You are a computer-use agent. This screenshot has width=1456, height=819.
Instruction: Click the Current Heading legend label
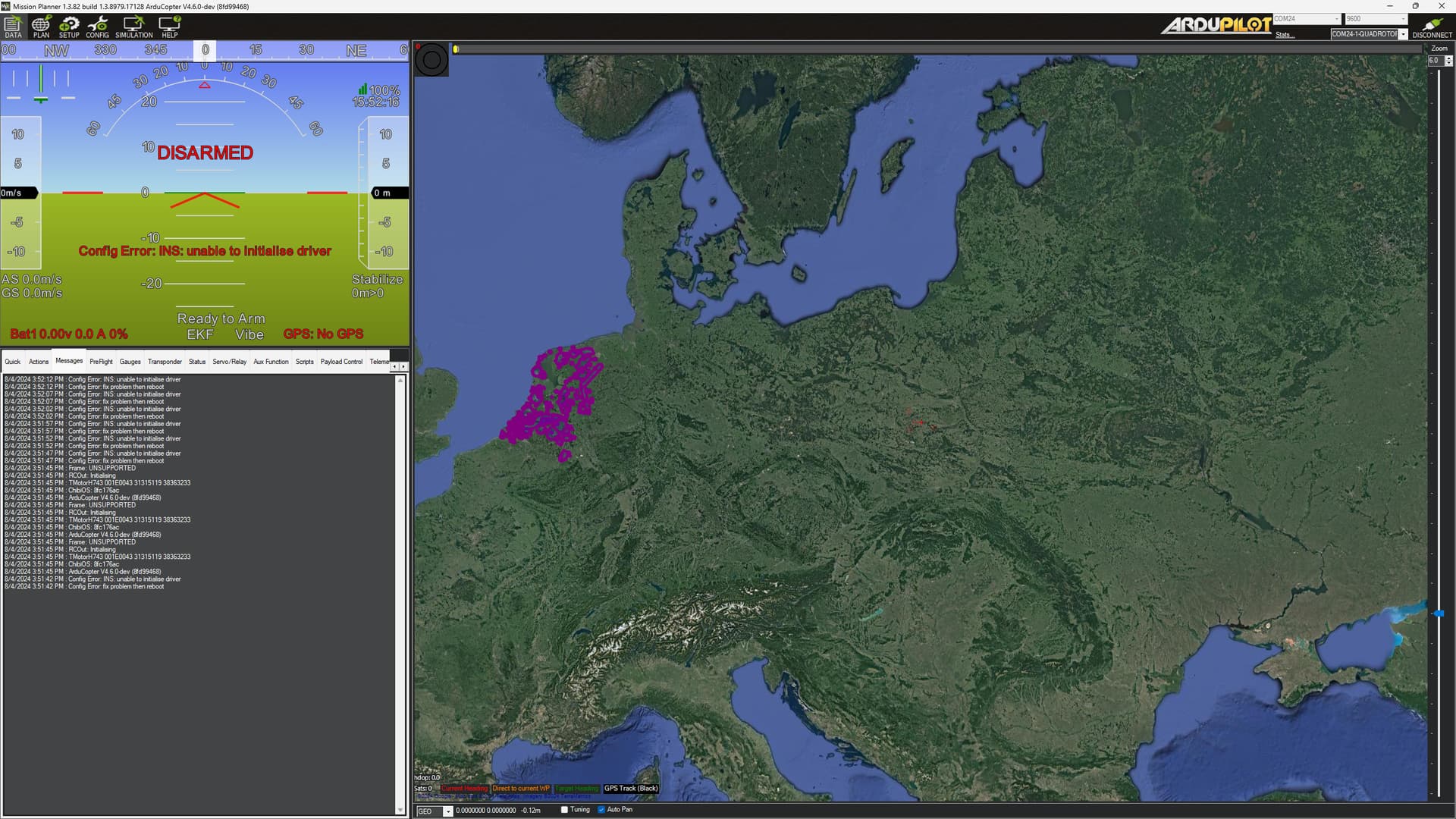coord(464,789)
